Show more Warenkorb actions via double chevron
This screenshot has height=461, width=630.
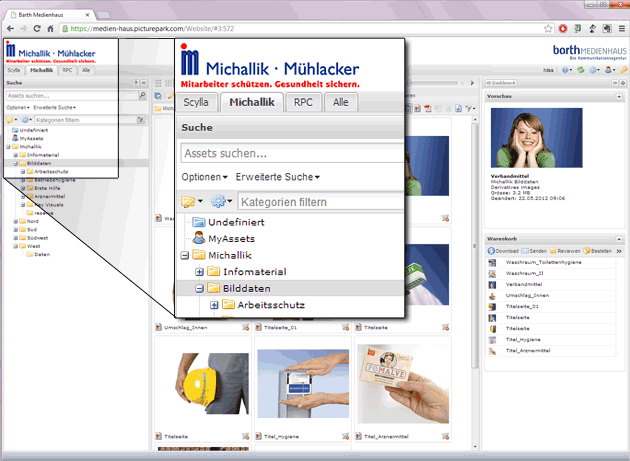click(x=619, y=251)
